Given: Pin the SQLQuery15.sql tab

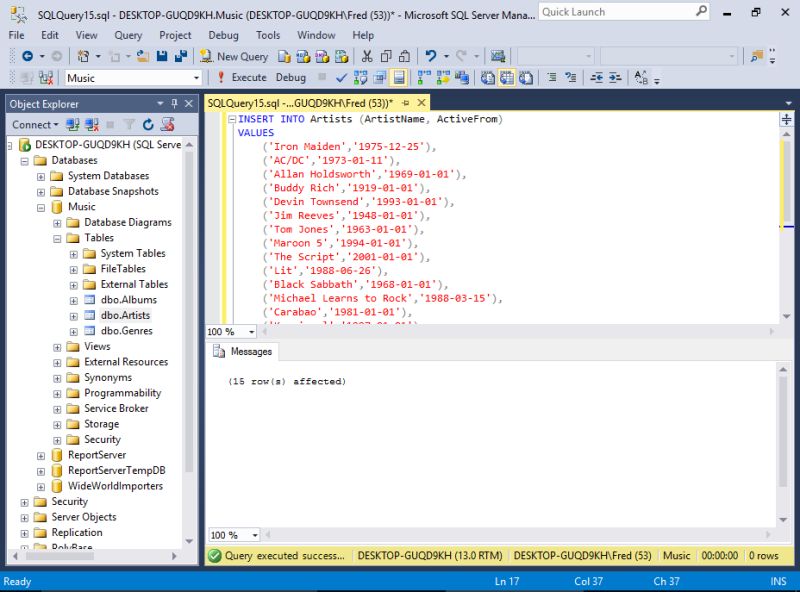Looking at the screenshot, I should click(405, 102).
